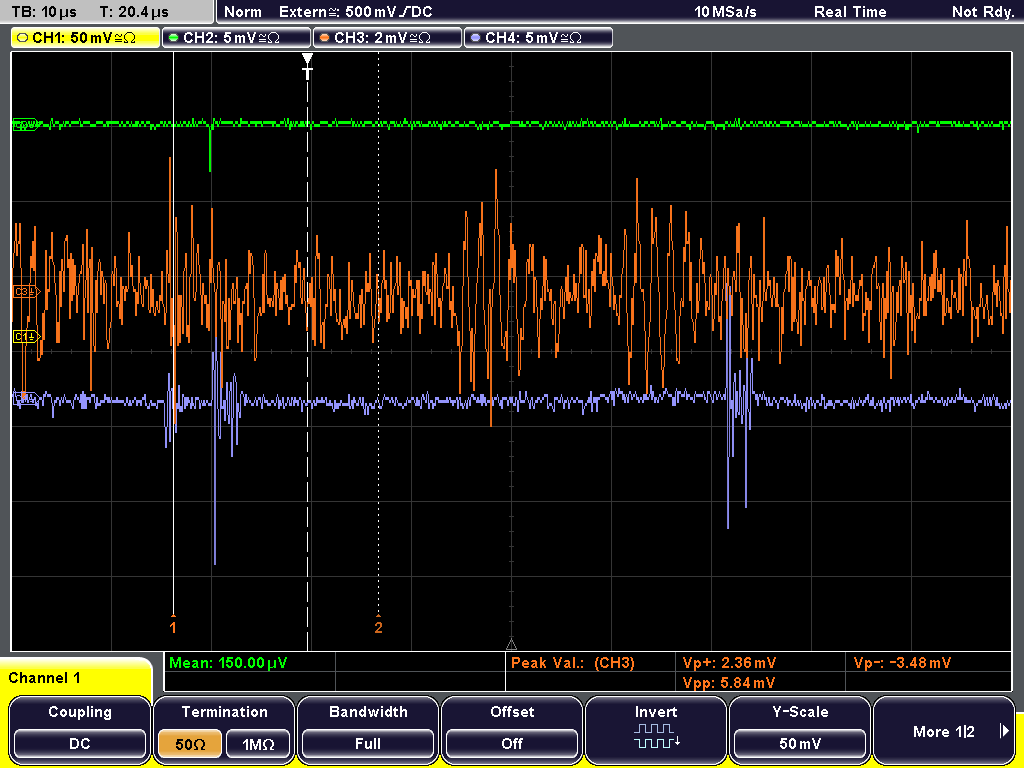Change Bandwidth Full setting
The width and height of the screenshot is (1024, 768).
368,730
